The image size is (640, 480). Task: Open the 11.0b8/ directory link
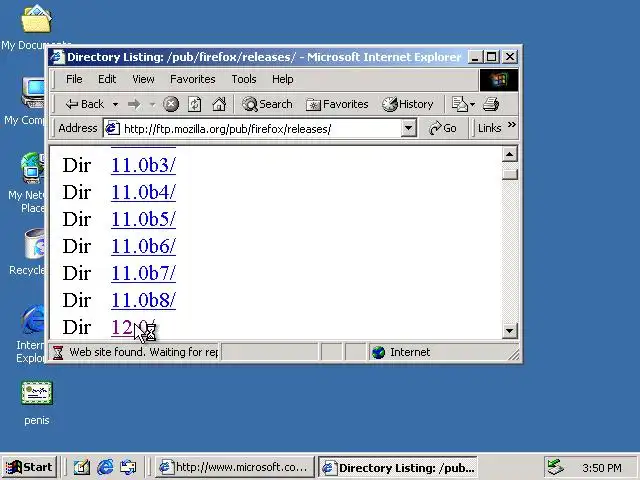coord(143,300)
